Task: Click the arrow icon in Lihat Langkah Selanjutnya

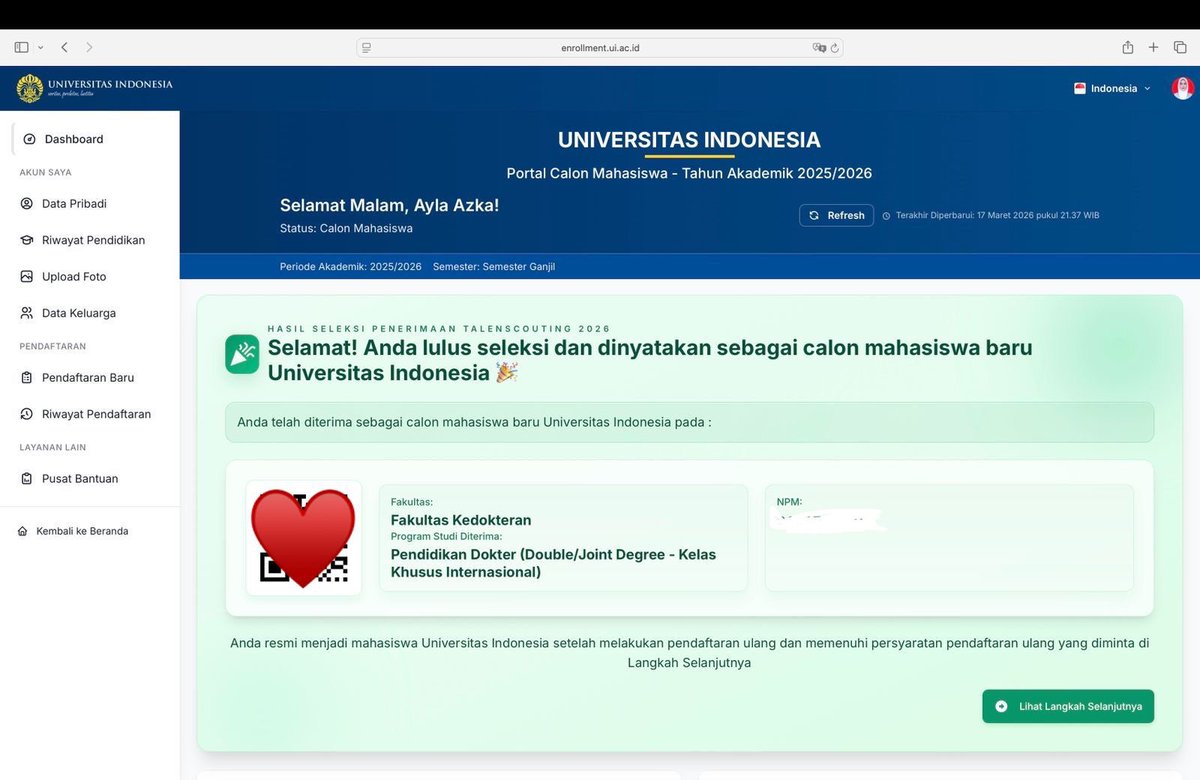Action: point(1001,706)
